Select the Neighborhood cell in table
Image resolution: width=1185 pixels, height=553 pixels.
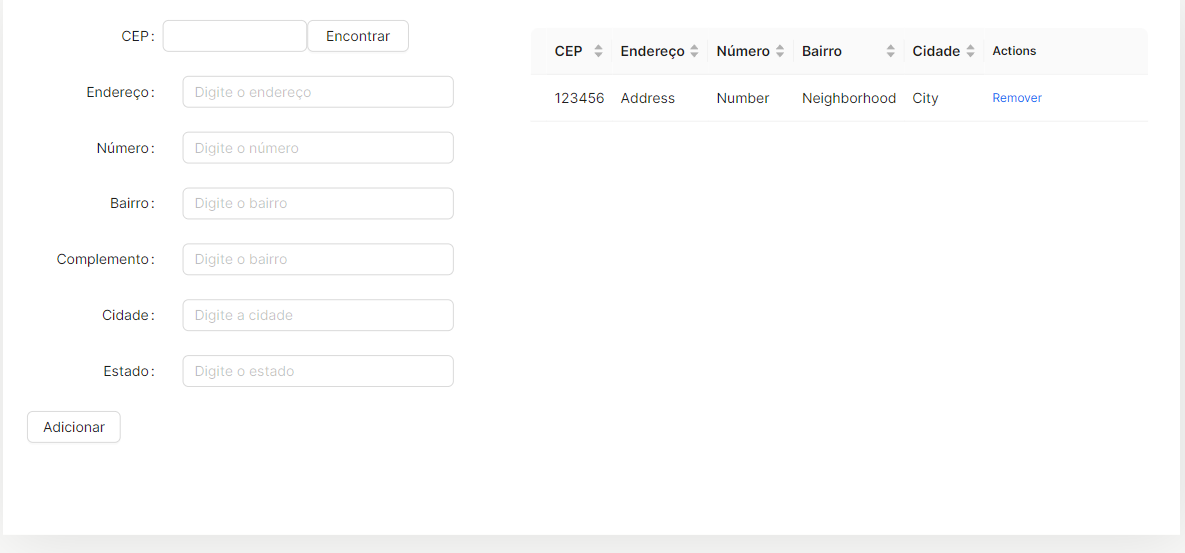pyautogui.click(x=849, y=98)
